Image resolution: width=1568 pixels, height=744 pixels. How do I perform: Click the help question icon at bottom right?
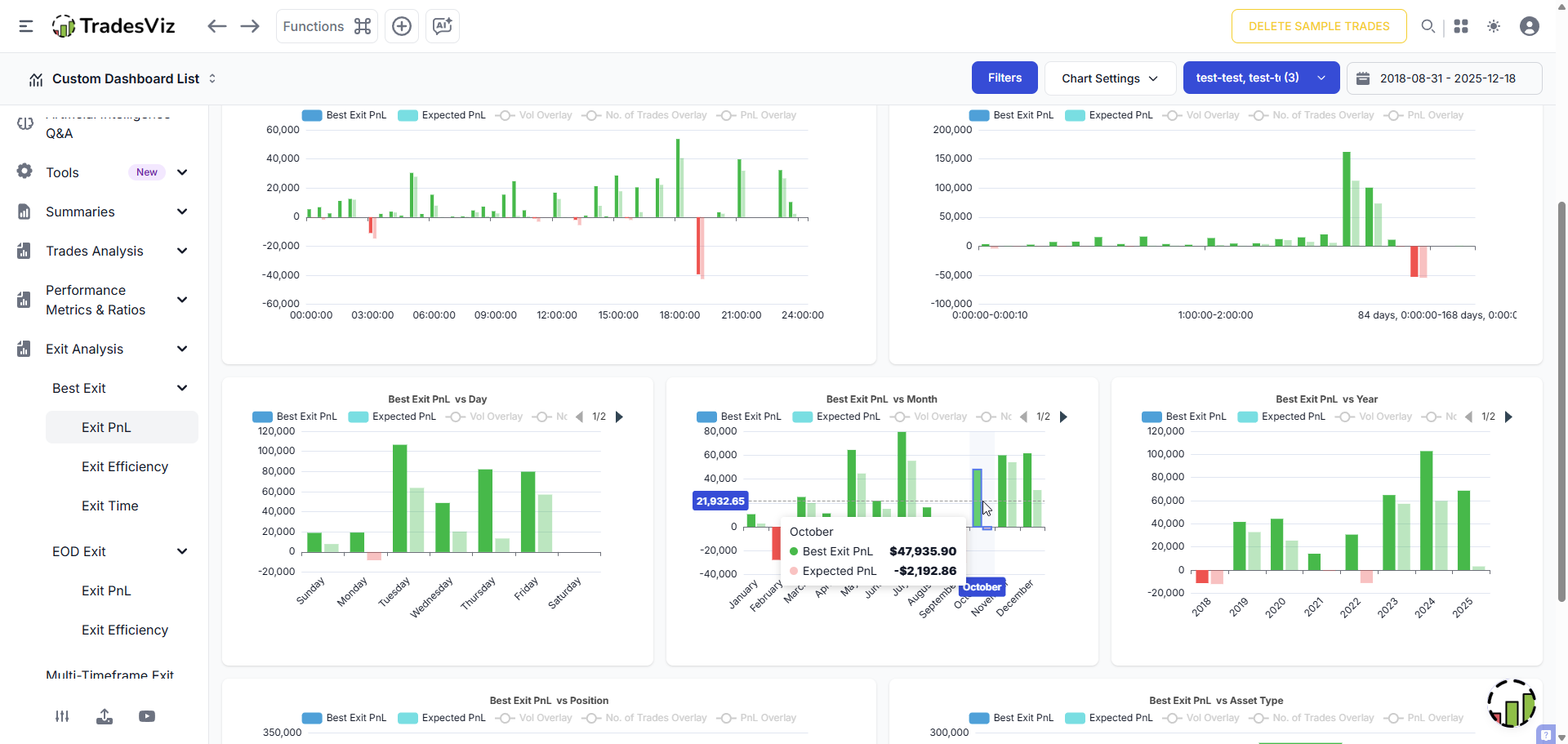coord(1545,734)
